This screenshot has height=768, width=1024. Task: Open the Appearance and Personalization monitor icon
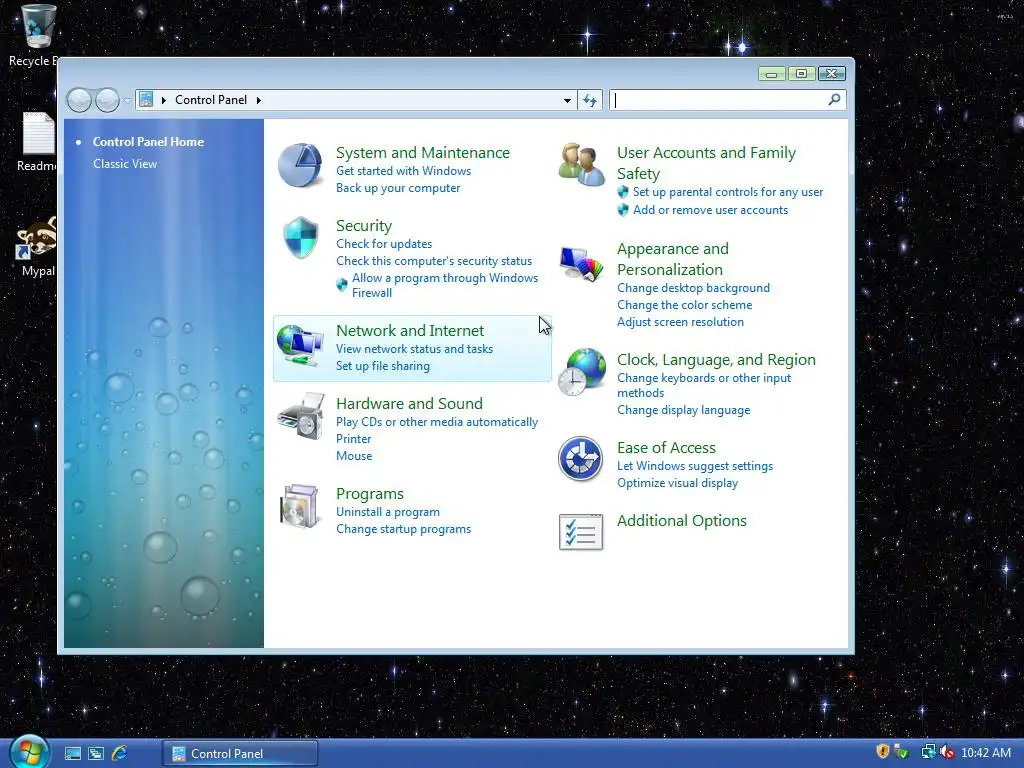pos(581,264)
